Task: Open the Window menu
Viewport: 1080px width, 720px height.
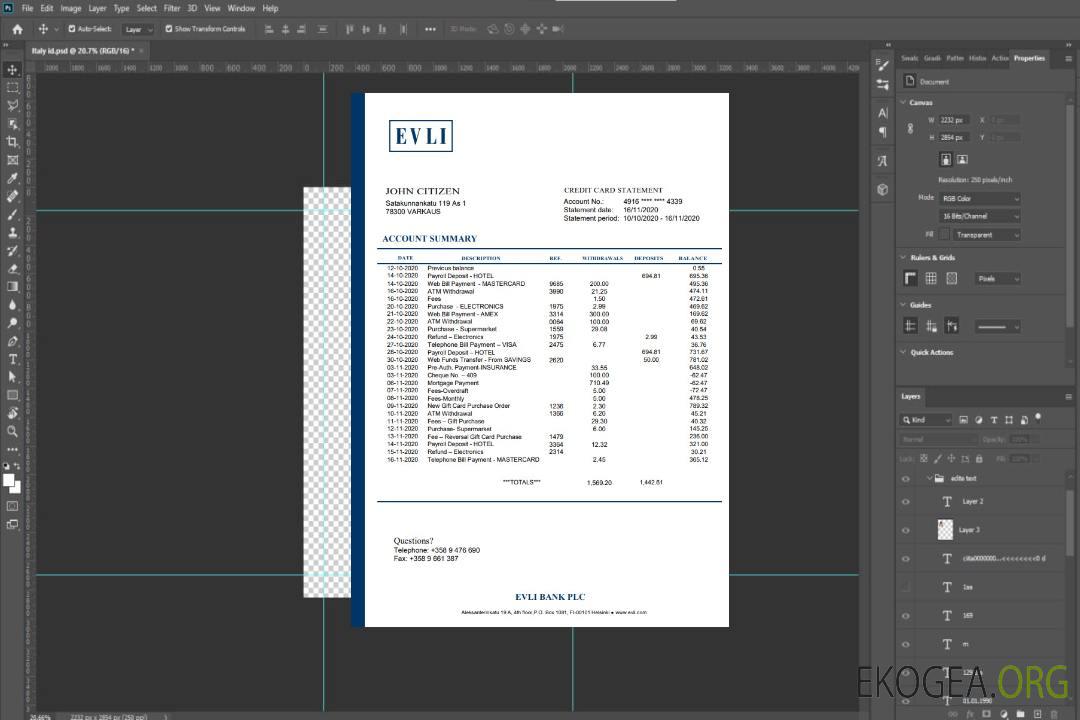Action: point(241,8)
